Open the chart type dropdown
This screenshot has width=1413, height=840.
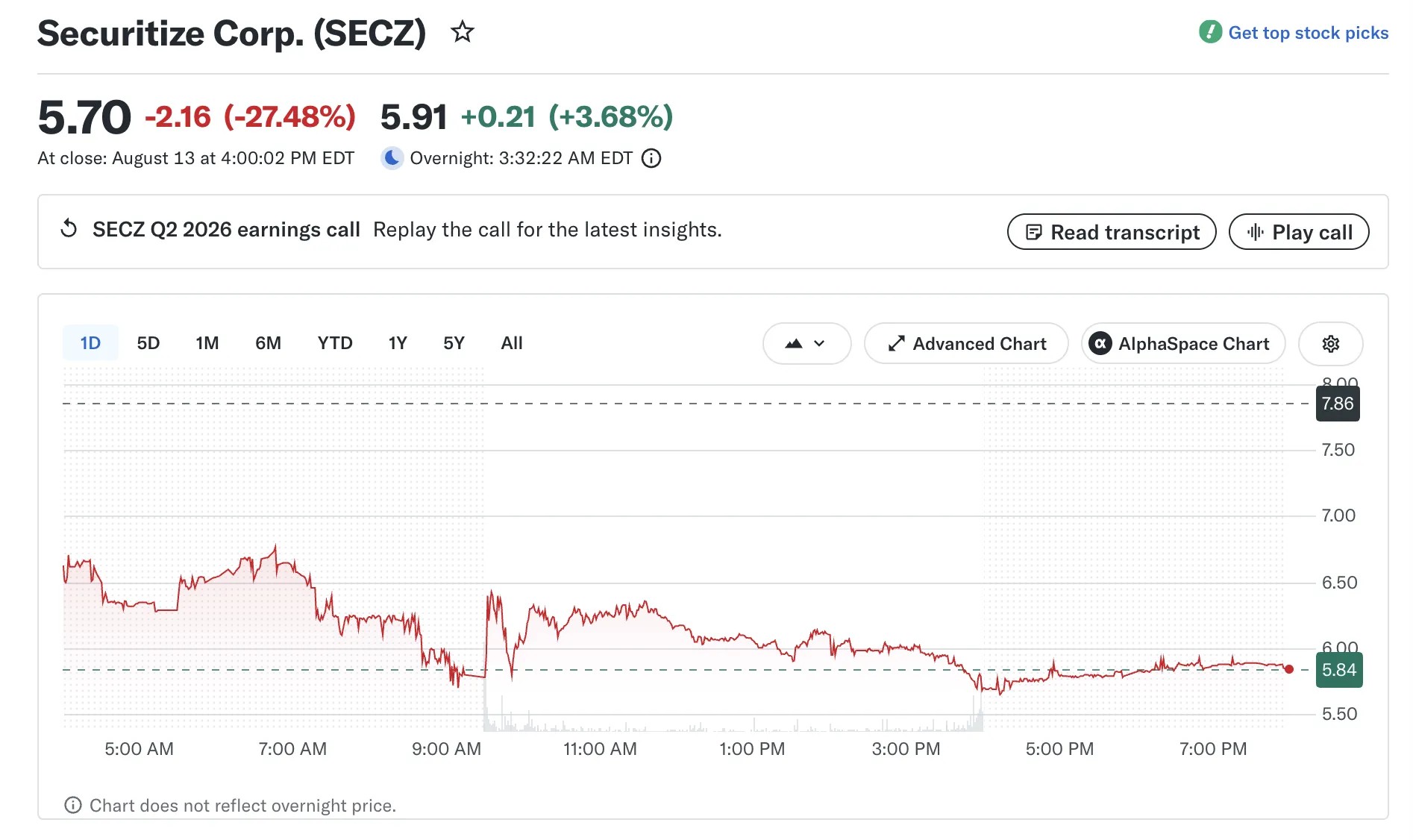pyautogui.click(x=806, y=343)
